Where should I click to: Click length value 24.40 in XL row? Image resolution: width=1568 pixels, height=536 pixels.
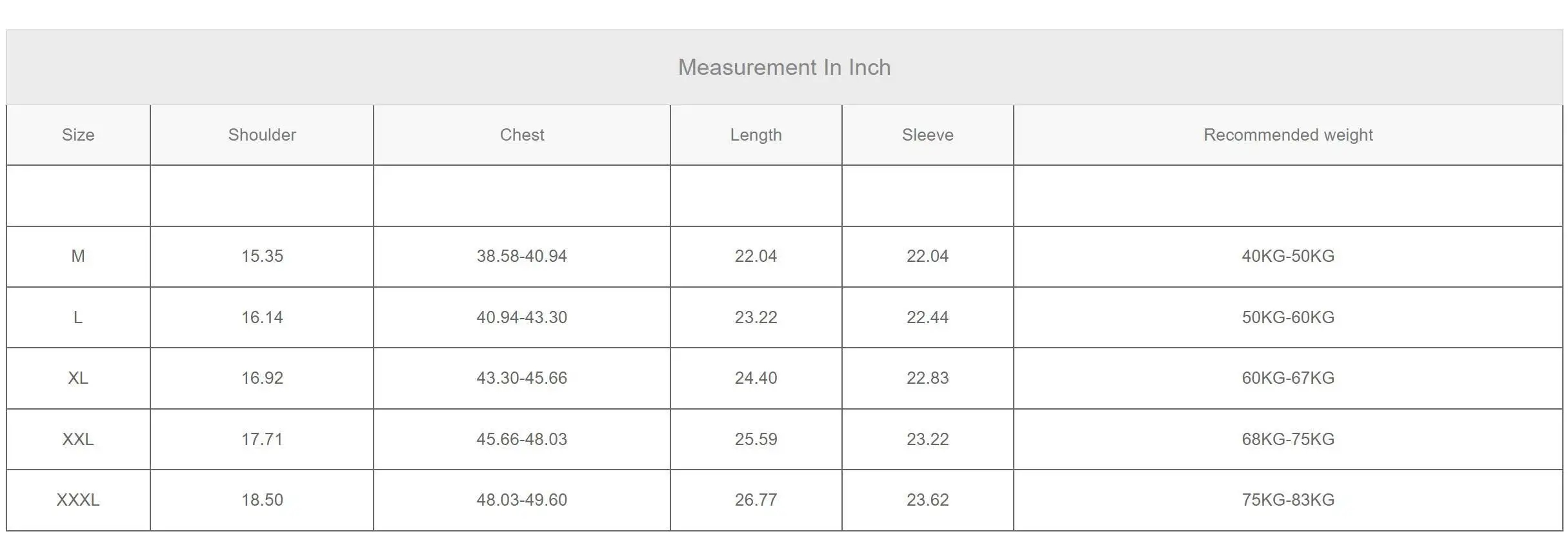click(x=756, y=378)
